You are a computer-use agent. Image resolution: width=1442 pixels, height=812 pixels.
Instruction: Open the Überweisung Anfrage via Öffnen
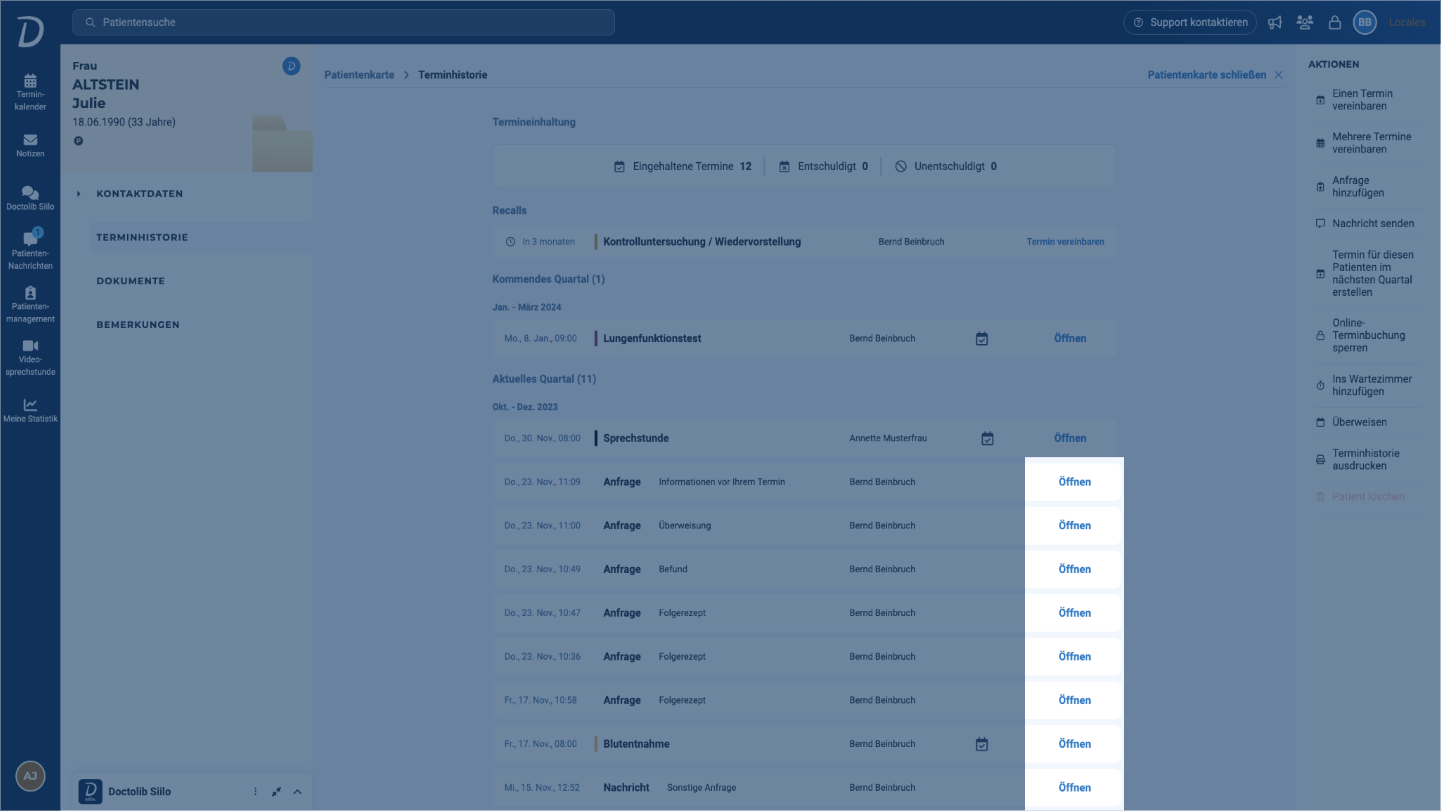[x=1075, y=526]
